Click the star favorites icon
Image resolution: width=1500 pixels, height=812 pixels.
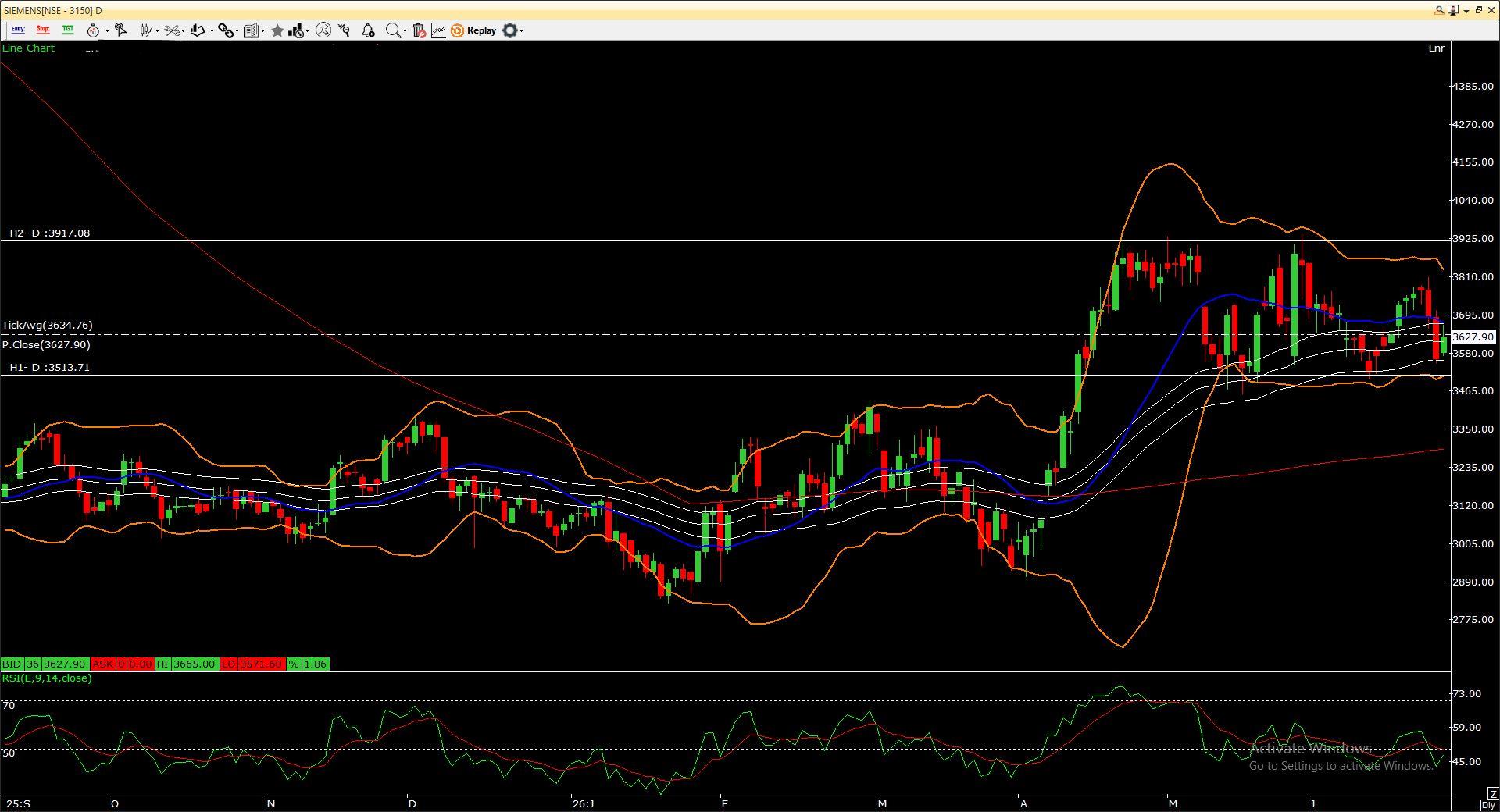277,30
